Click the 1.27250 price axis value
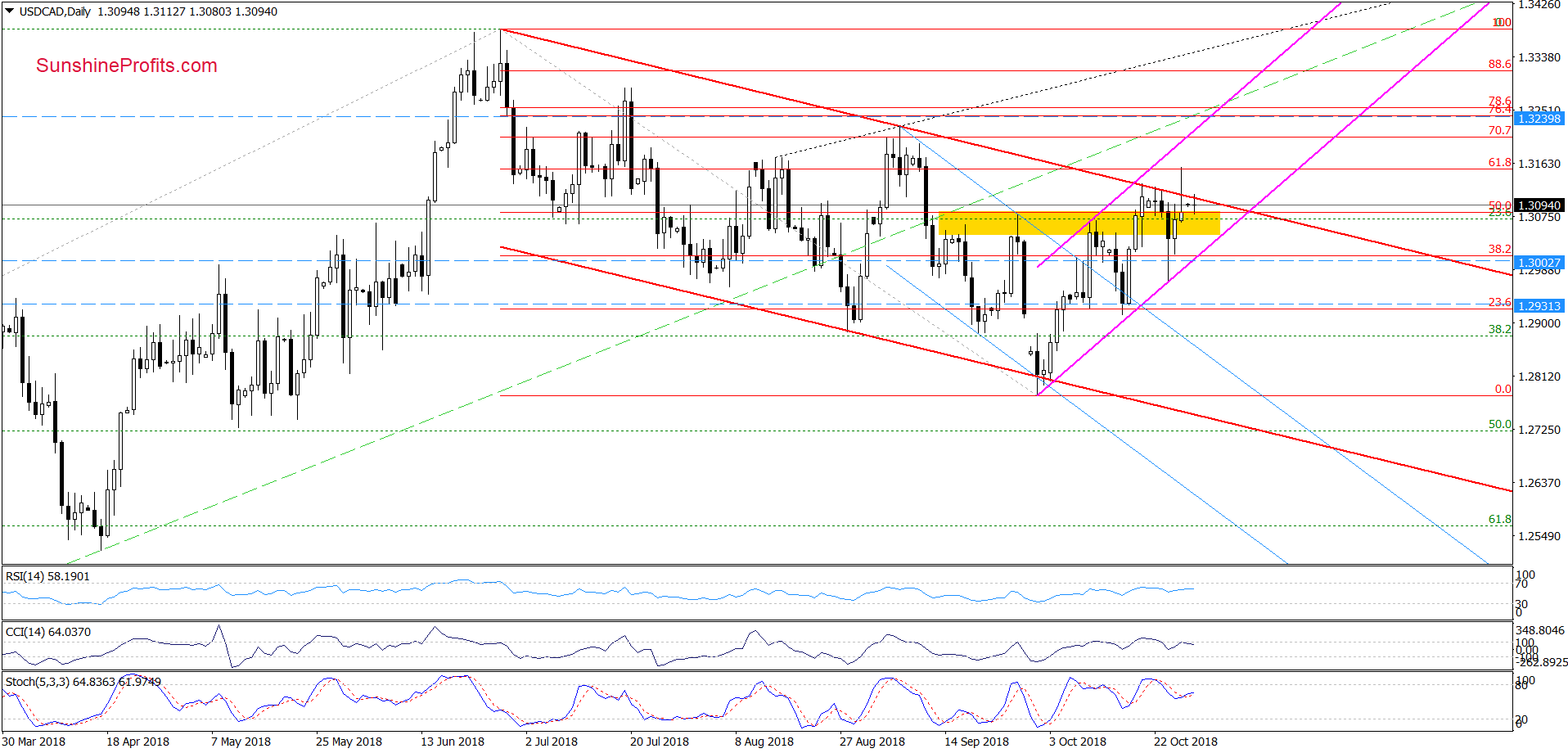 pyautogui.click(x=1539, y=430)
